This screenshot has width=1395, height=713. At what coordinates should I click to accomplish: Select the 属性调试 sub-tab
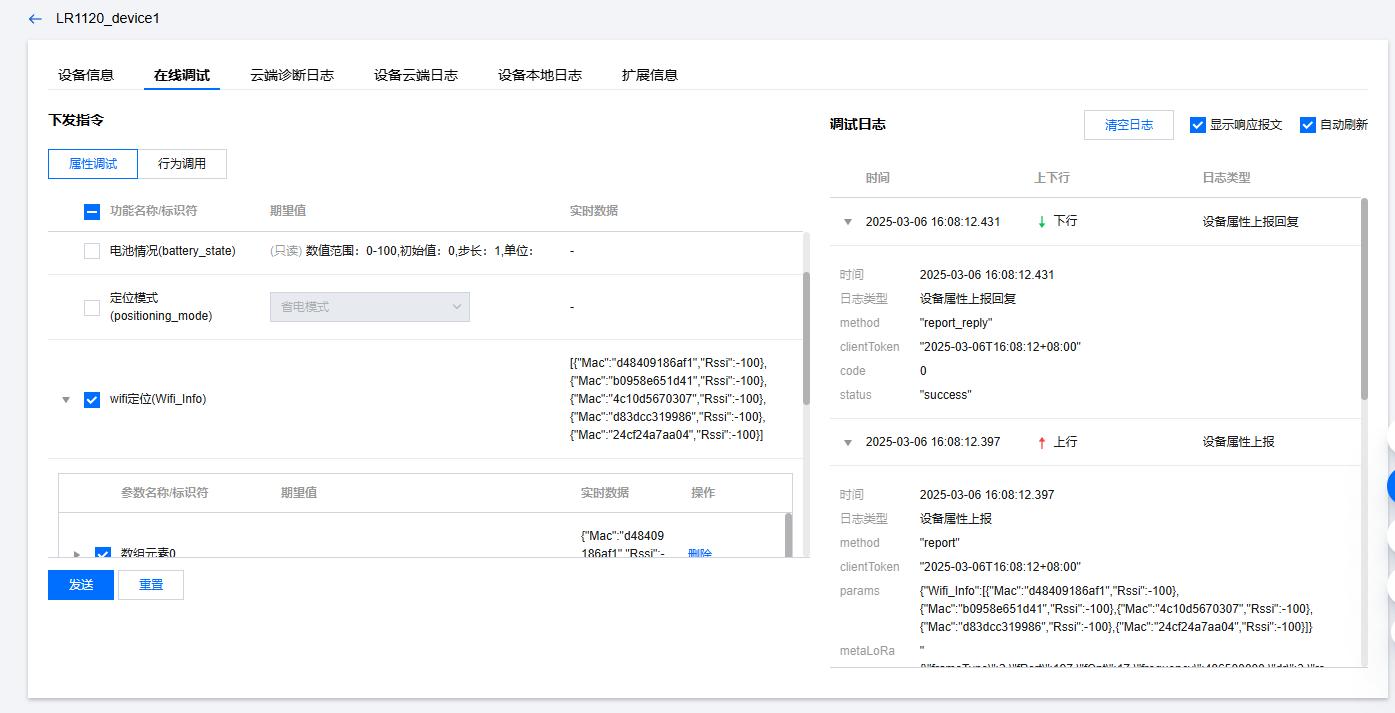(93, 164)
